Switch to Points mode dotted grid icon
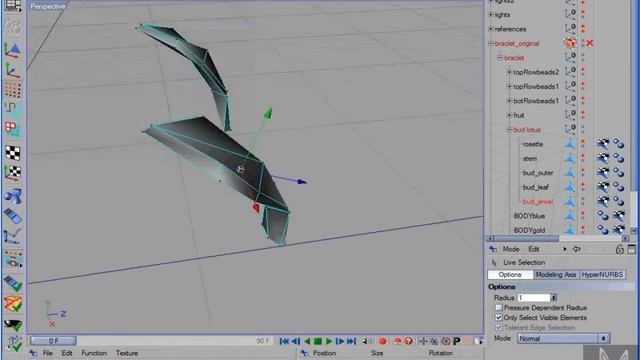The width and height of the screenshot is (640, 360). 13,90
